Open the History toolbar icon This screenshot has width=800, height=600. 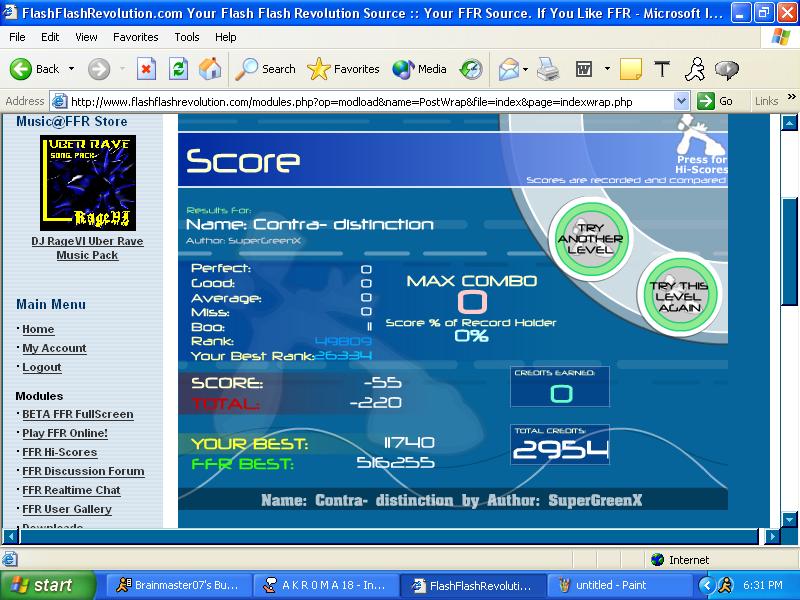pyautogui.click(x=470, y=69)
